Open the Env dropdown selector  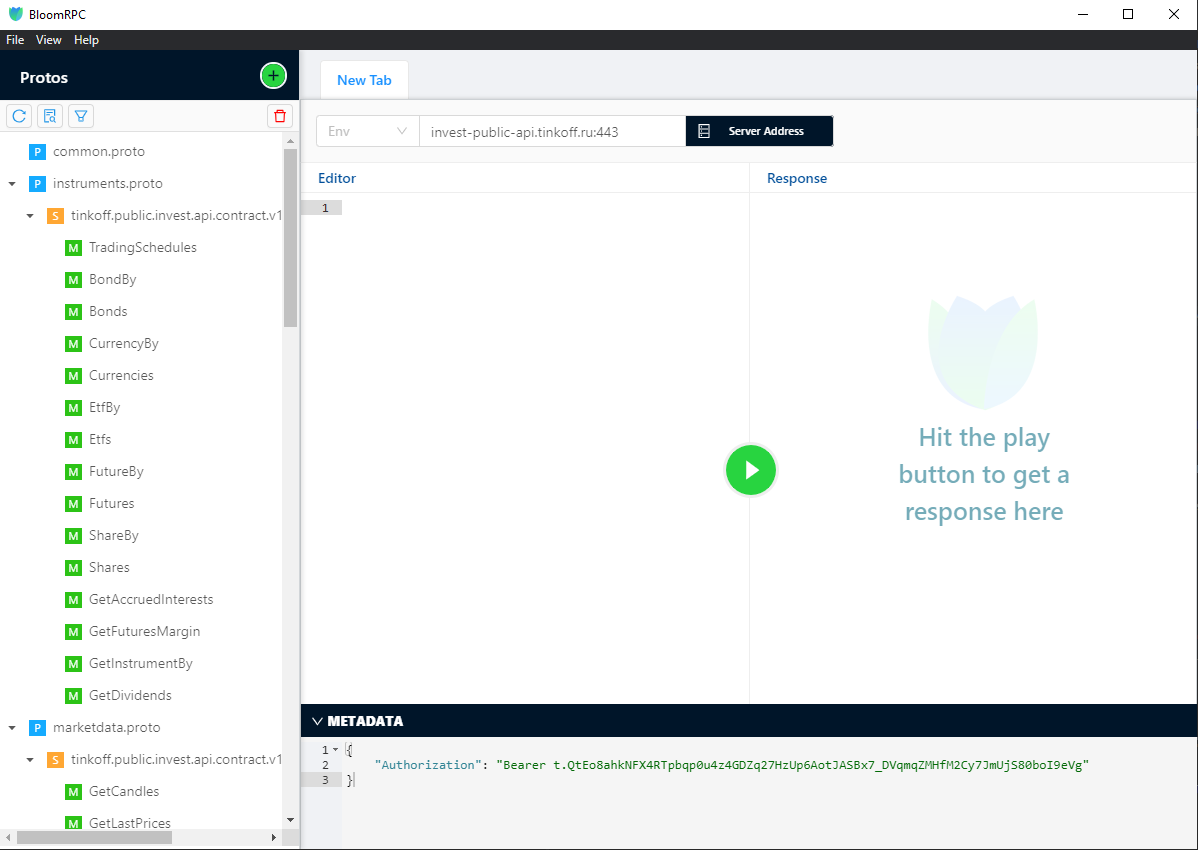[367, 131]
